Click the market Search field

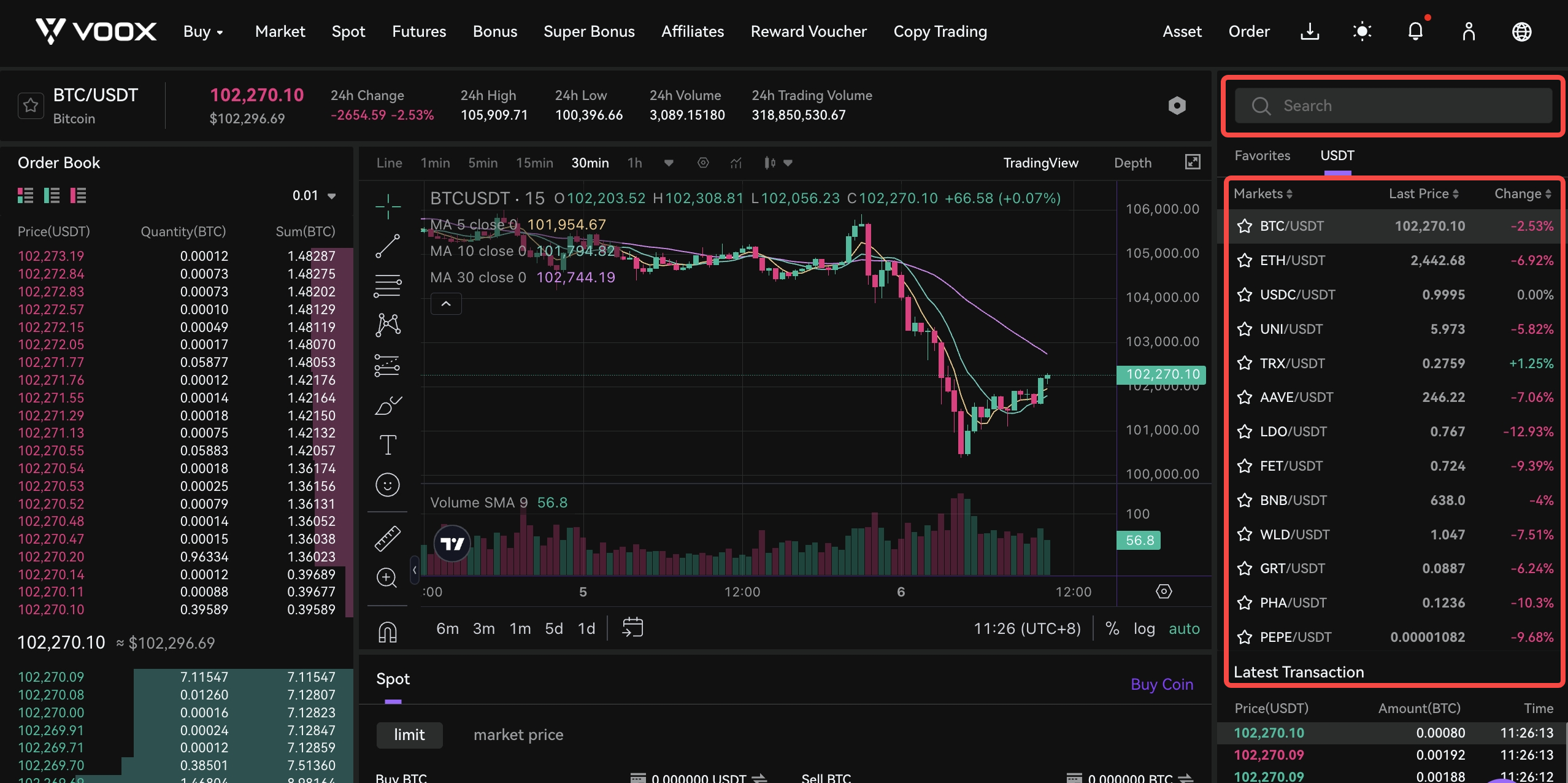1393,106
